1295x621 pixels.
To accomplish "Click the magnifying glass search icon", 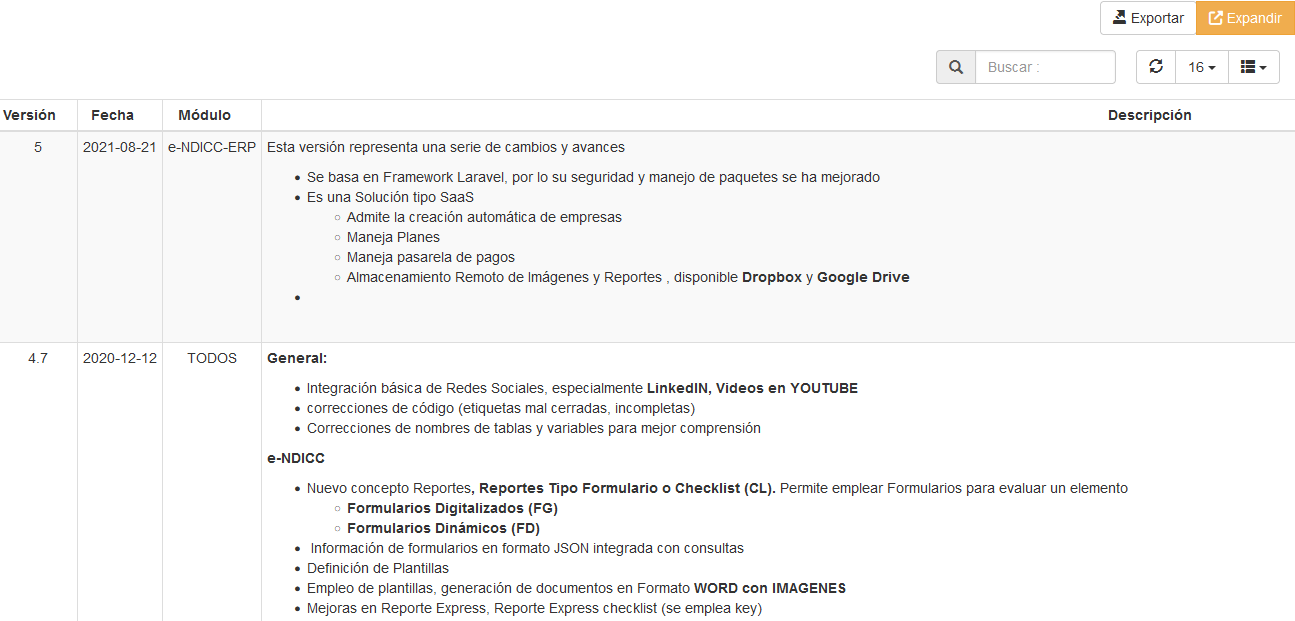I will pos(956,67).
